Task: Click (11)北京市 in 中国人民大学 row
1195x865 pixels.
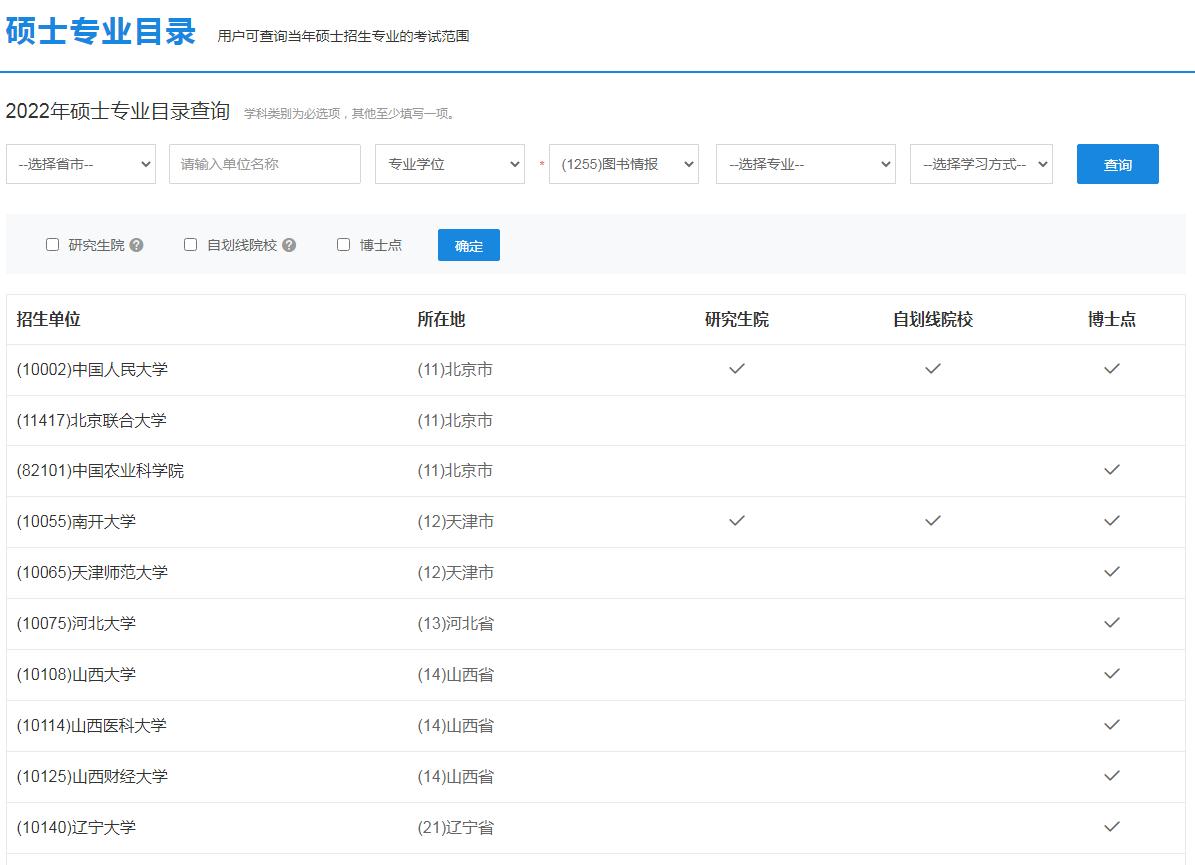Action: 455,370
